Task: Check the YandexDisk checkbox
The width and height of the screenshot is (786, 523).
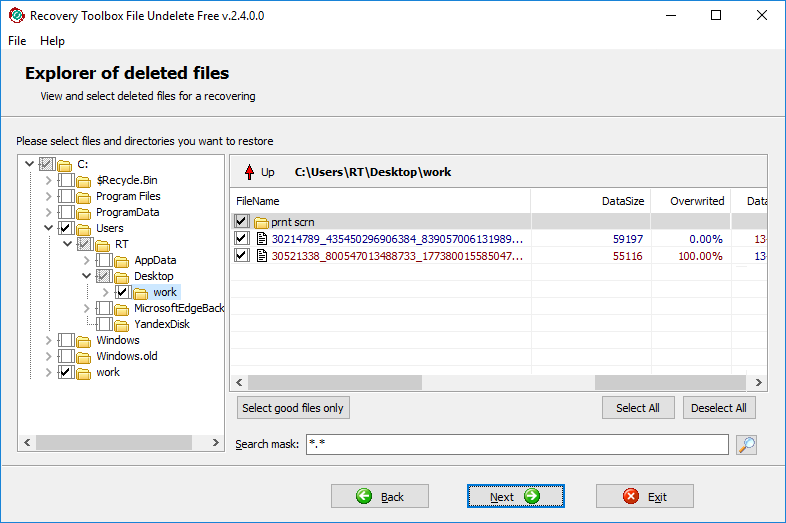Action: coord(104,324)
